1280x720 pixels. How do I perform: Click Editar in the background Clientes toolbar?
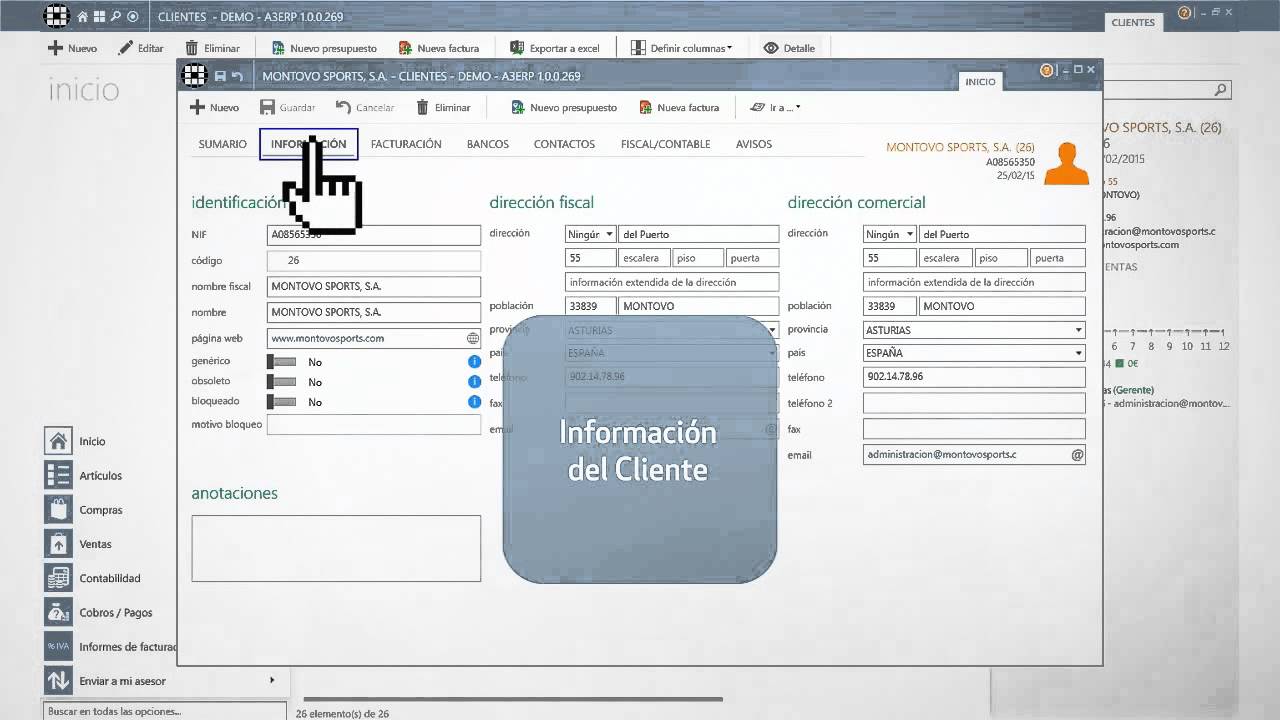tap(141, 48)
